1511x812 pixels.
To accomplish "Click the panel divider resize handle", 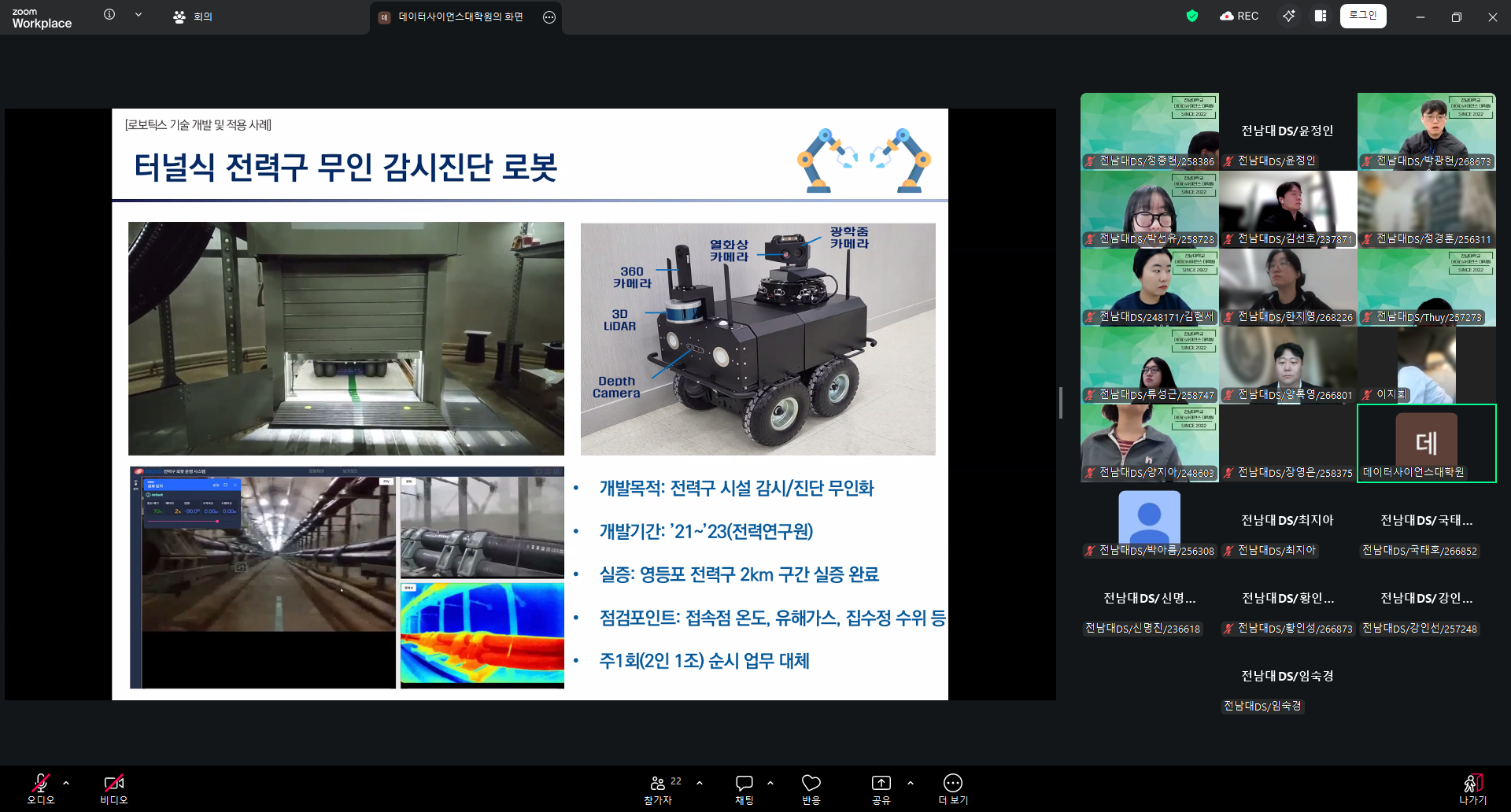I will point(1061,403).
